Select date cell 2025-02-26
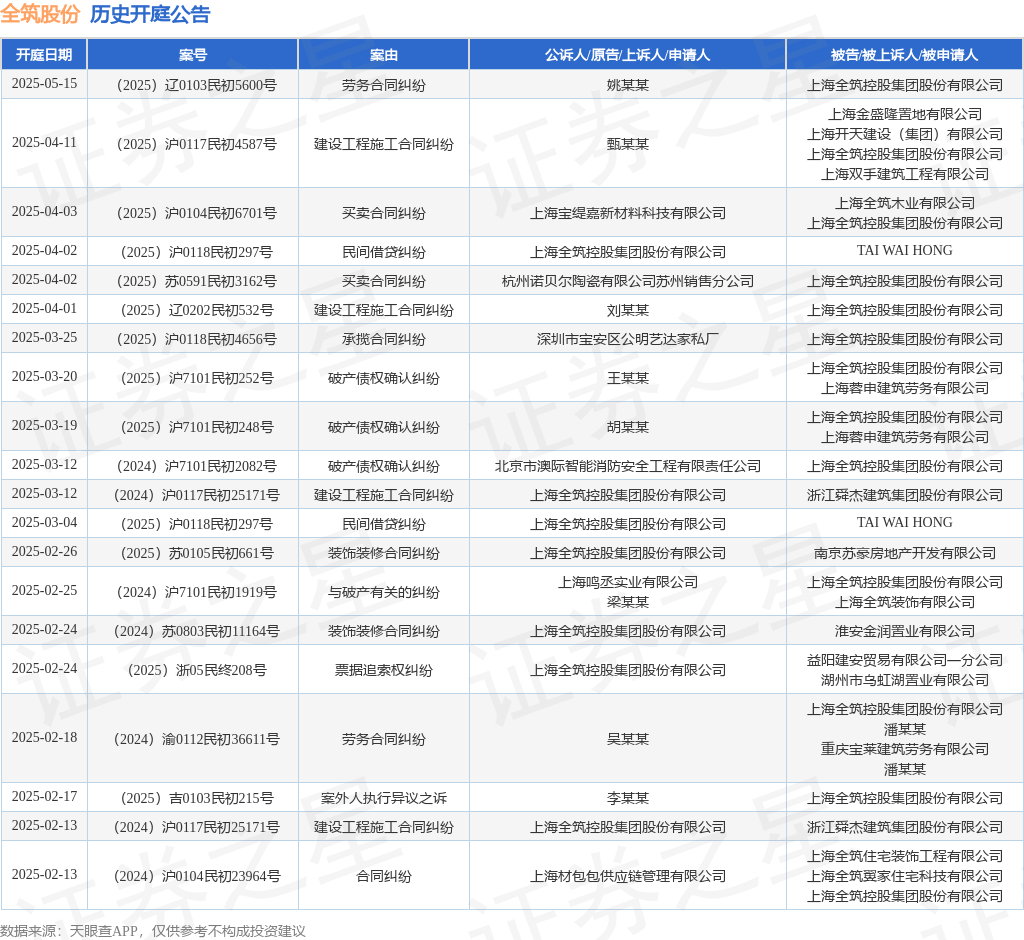Screen dimensions: 1024x940 (44, 552)
